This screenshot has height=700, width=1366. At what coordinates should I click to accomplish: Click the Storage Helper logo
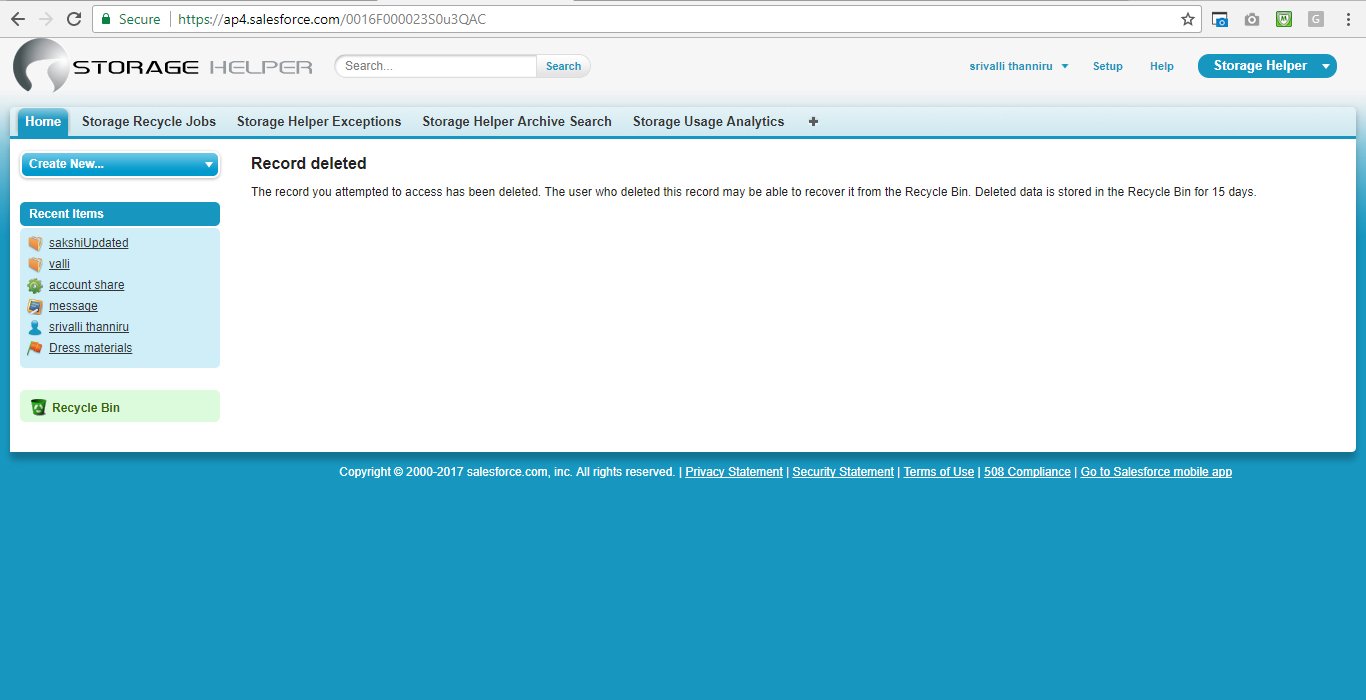(163, 67)
